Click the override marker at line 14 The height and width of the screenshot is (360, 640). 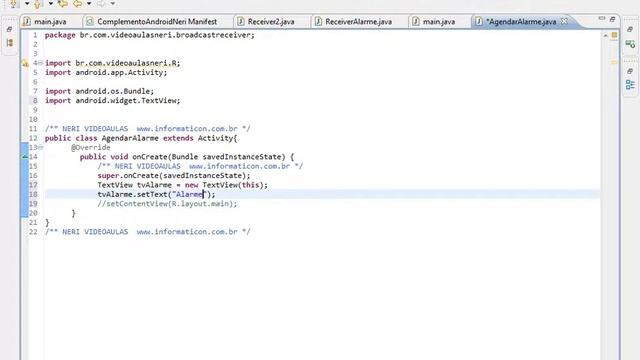click(25, 157)
